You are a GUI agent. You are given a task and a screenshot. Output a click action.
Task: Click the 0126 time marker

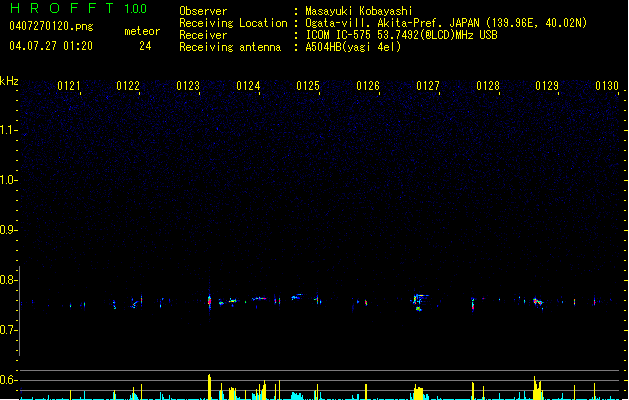pos(368,86)
